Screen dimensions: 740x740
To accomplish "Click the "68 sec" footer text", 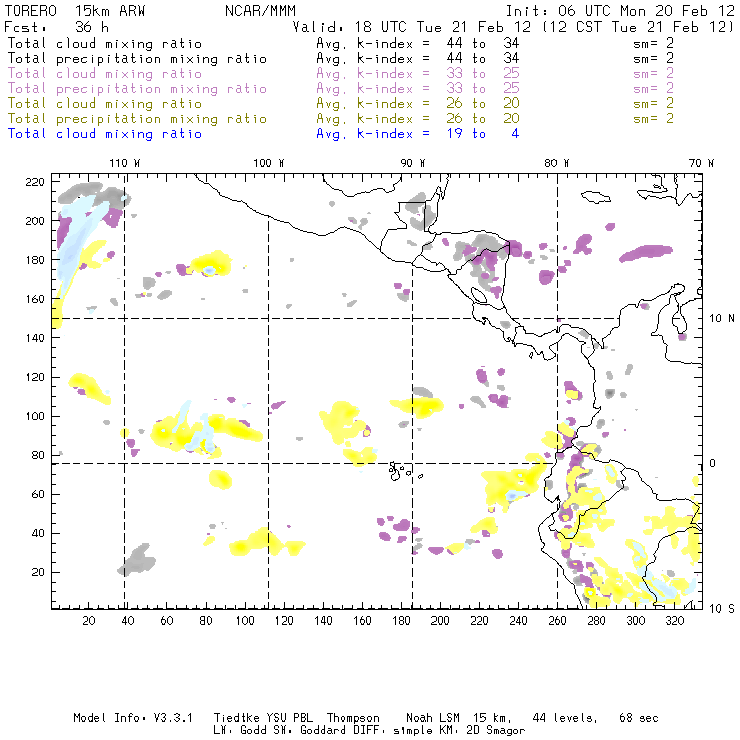I will (639, 718).
